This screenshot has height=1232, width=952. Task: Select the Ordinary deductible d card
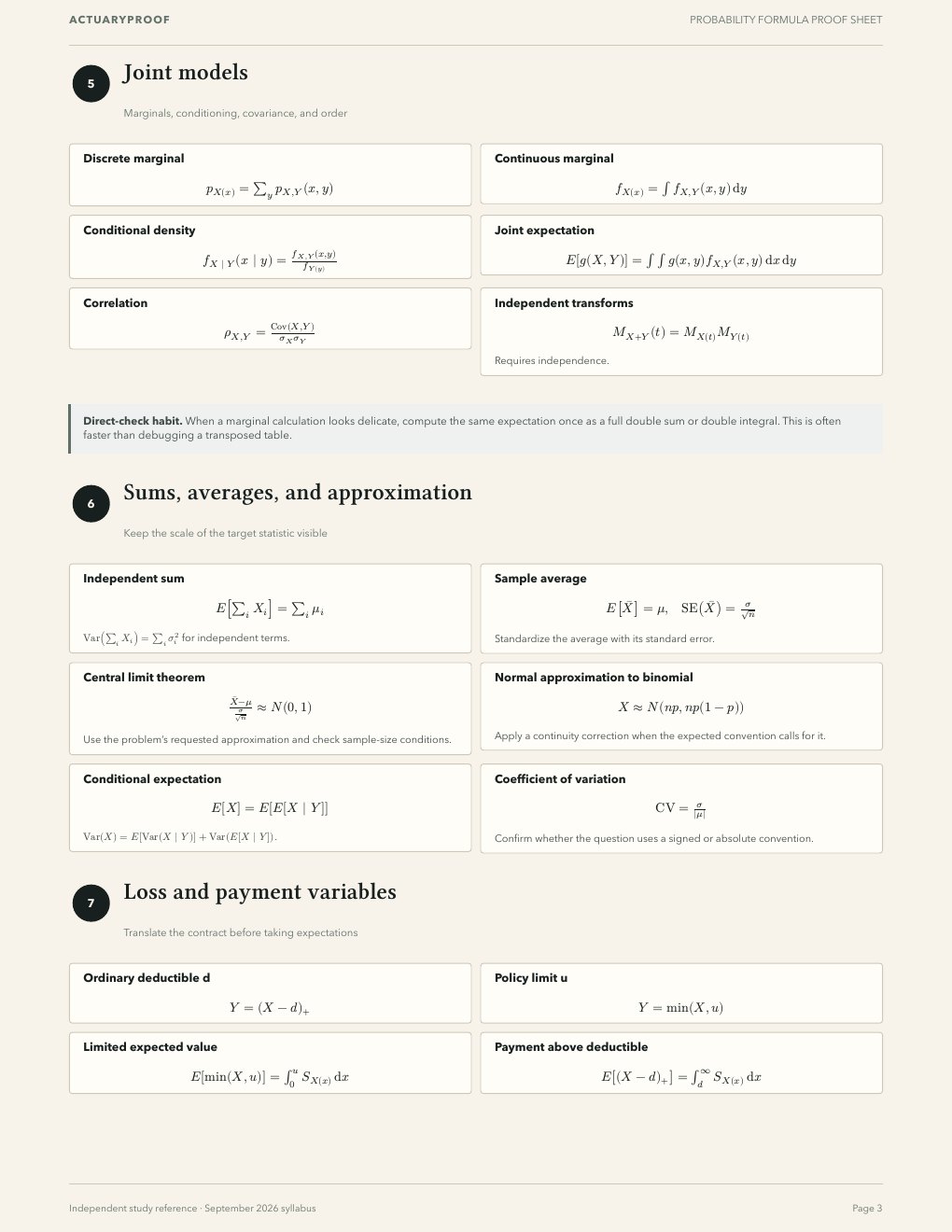click(x=270, y=993)
